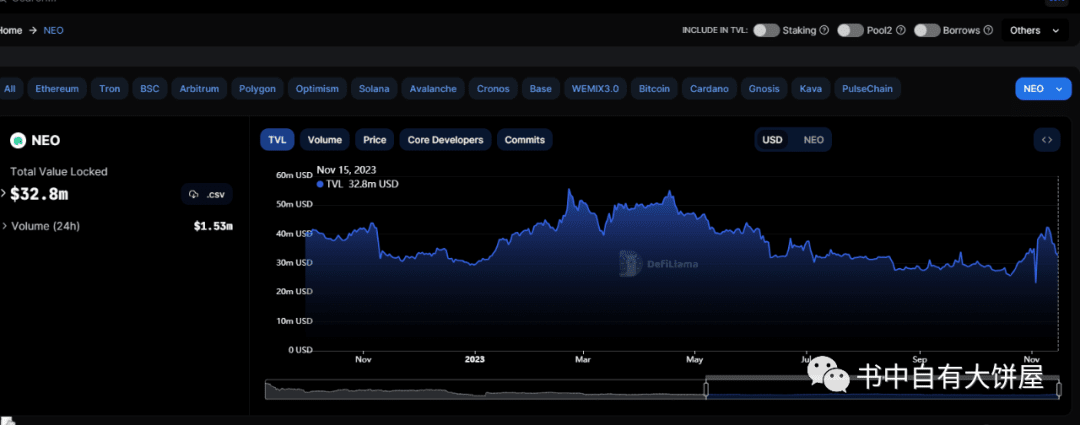Go to the Home breadcrumb link
The image size is (1080, 425).
pyautogui.click(x=10, y=30)
